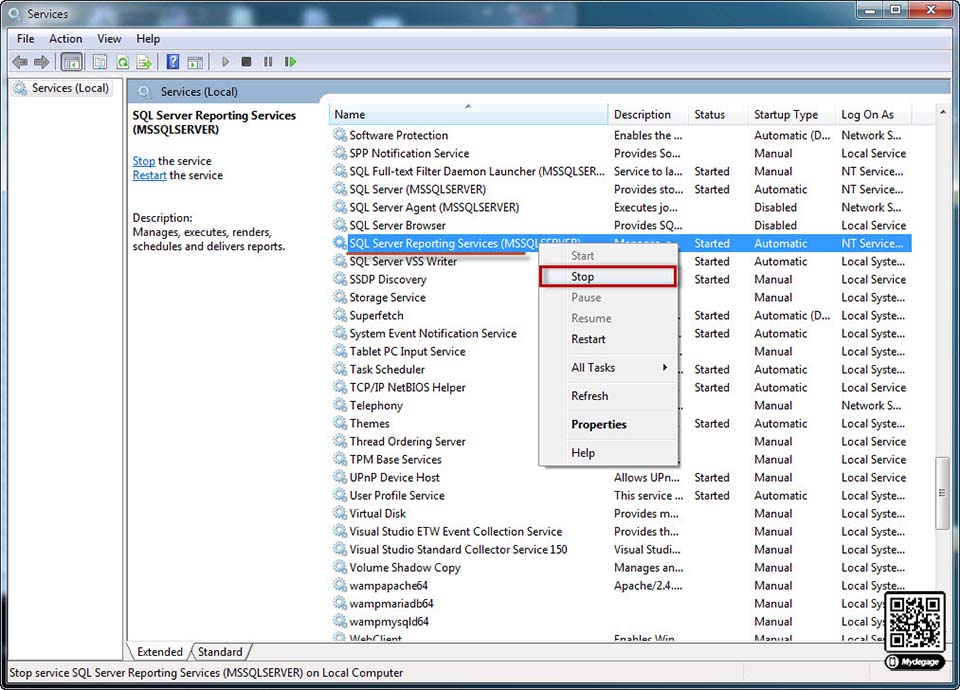
Task: Select Tablet PC Input Service row
Action: (x=620, y=351)
